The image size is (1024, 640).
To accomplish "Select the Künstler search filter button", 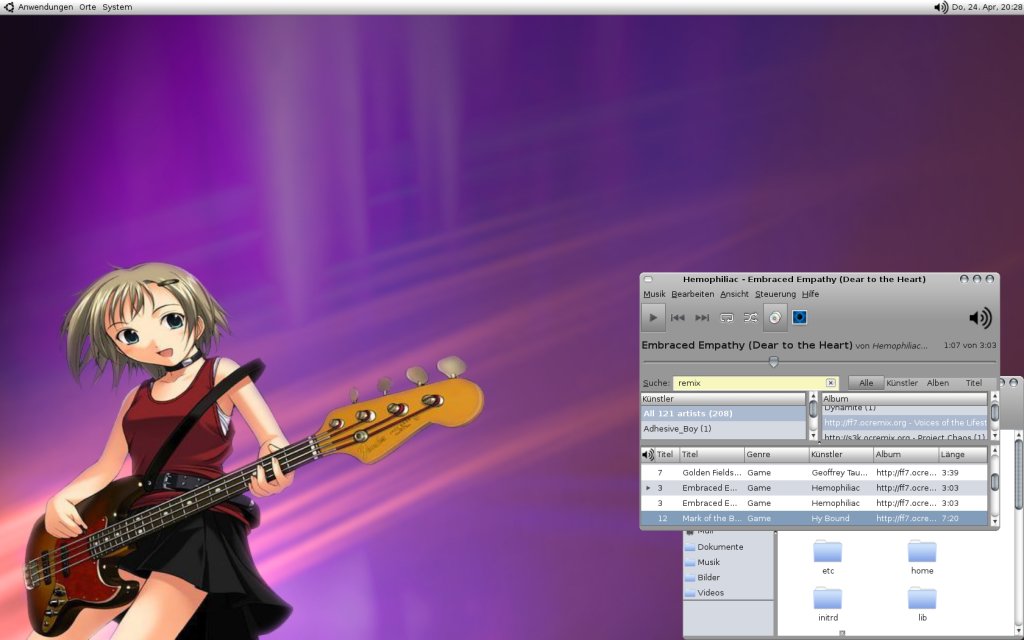I will (902, 383).
